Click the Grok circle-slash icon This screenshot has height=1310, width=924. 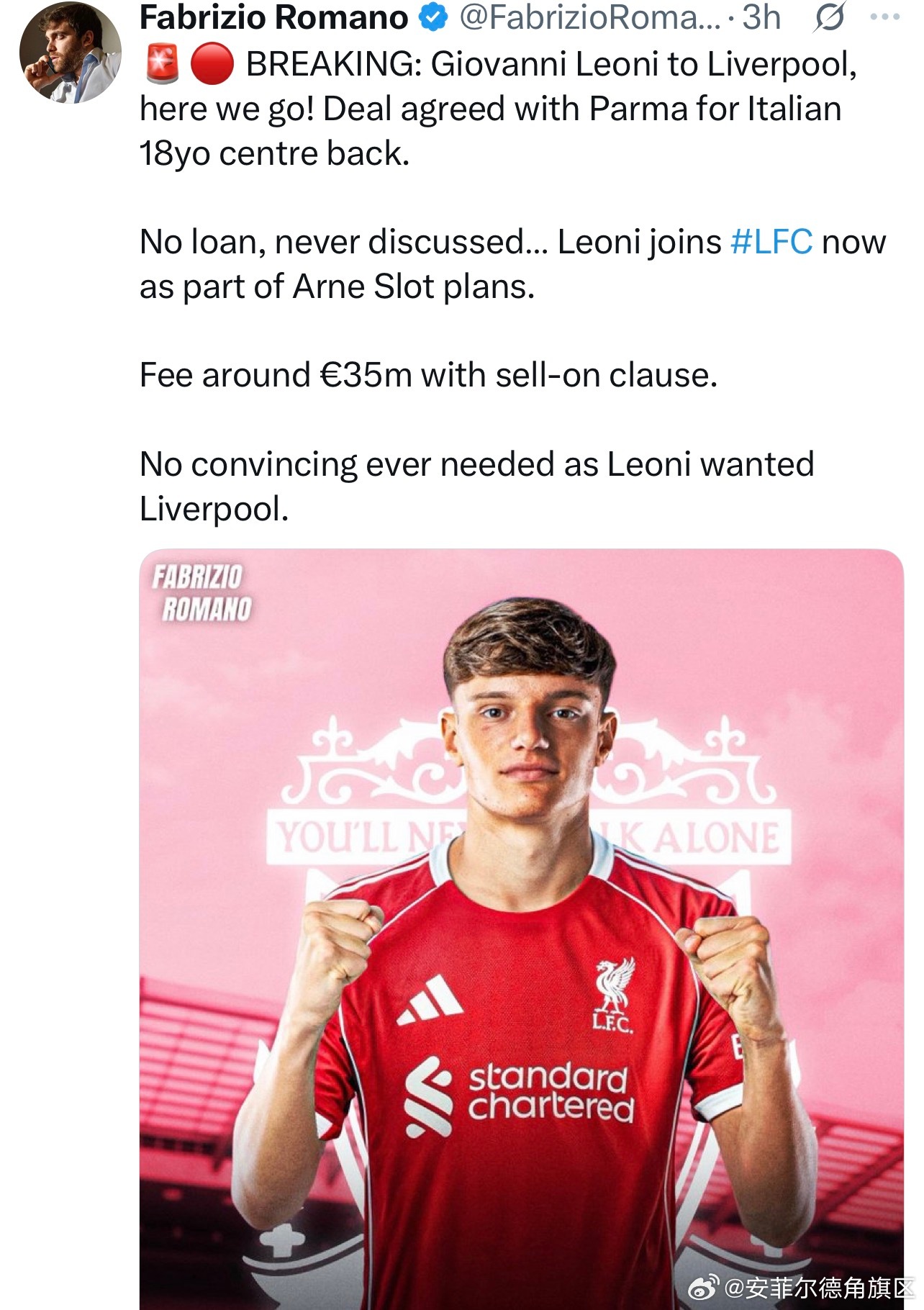tap(830, 17)
